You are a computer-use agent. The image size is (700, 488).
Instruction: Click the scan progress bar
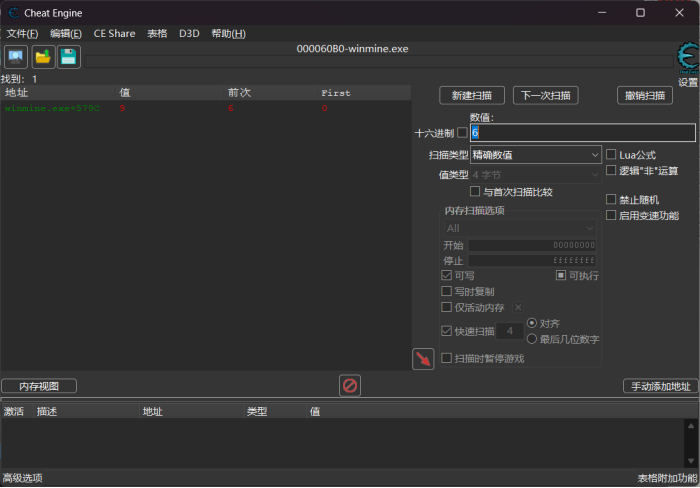(x=379, y=62)
